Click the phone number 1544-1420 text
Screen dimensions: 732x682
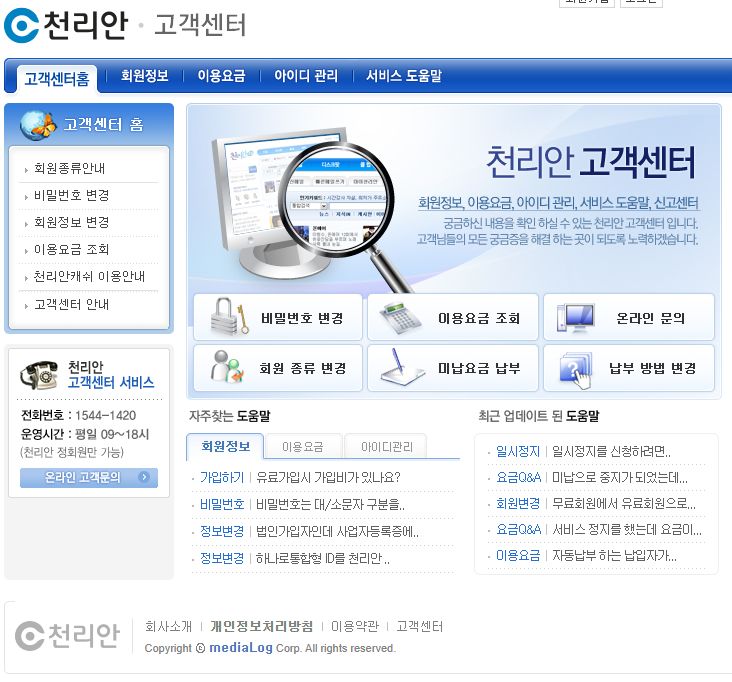tap(106, 415)
